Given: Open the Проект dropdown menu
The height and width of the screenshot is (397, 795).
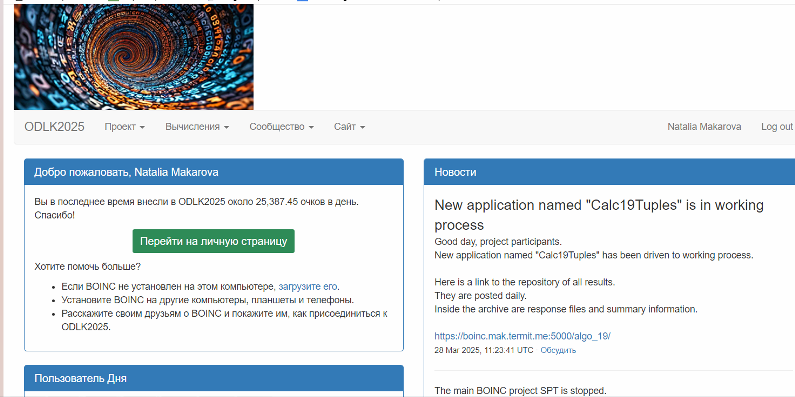Looking at the screenshot, I should 125,127.
